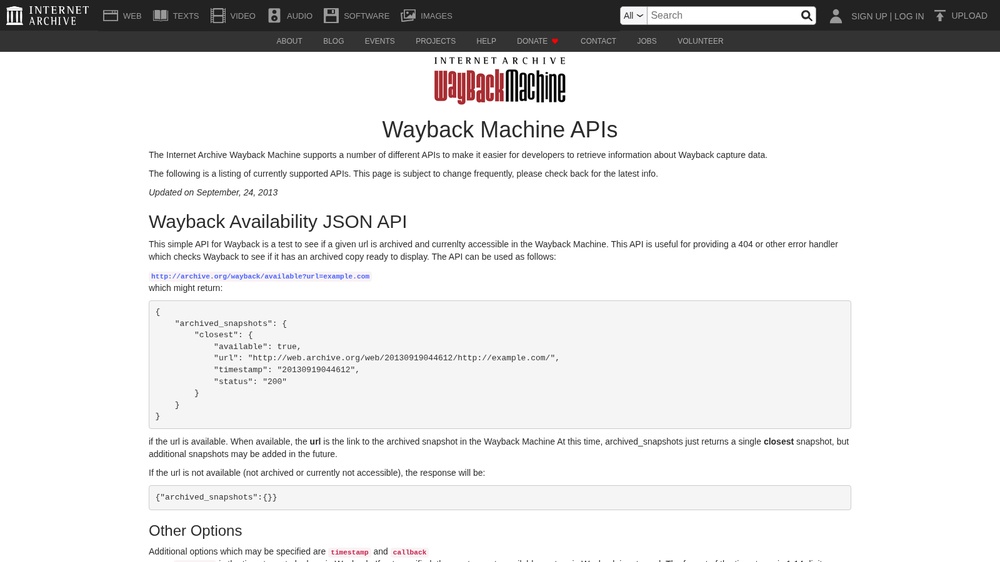Open the user avatar icon
This screenshot has width=1000, height=562.
click(x=835, y=16)
